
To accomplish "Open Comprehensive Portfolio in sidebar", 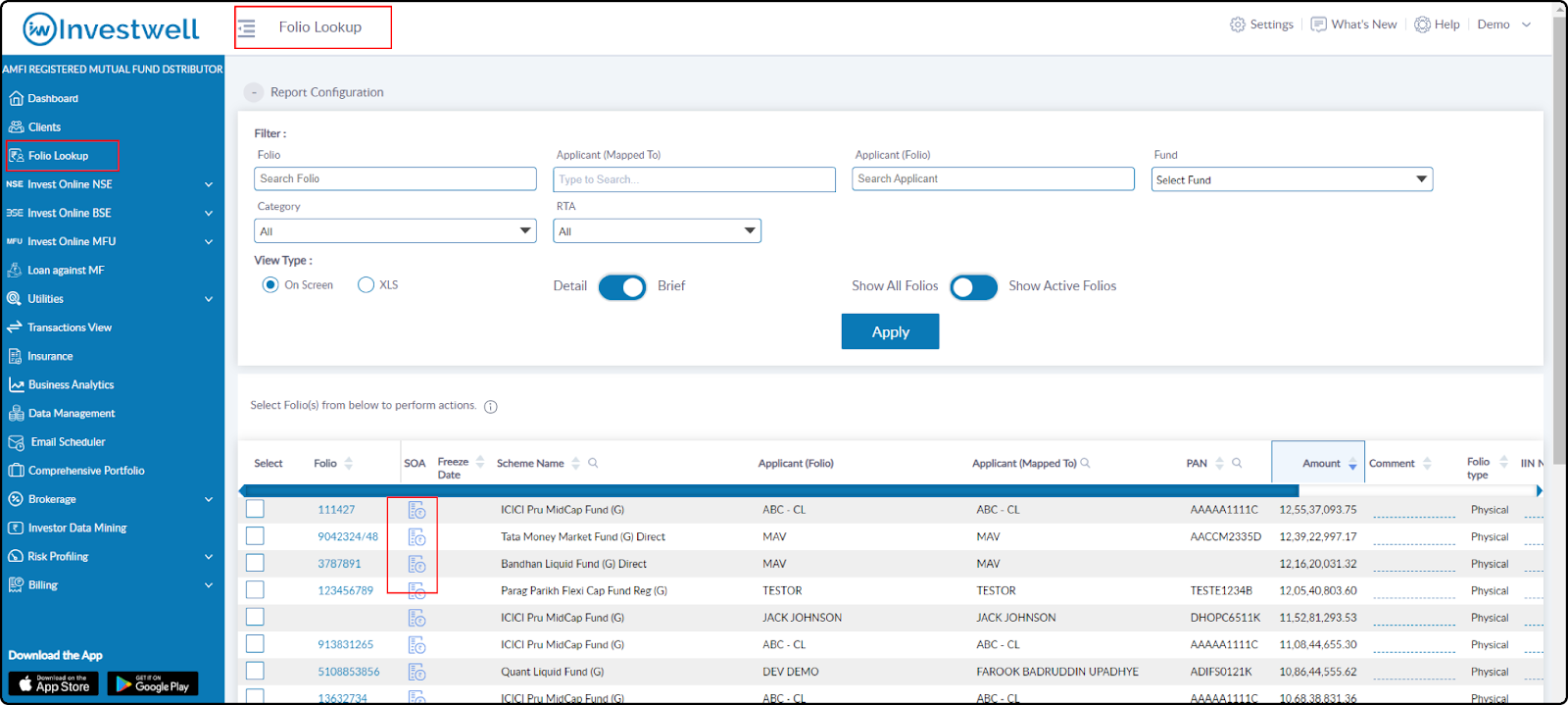I will click(x=86, y=471).
